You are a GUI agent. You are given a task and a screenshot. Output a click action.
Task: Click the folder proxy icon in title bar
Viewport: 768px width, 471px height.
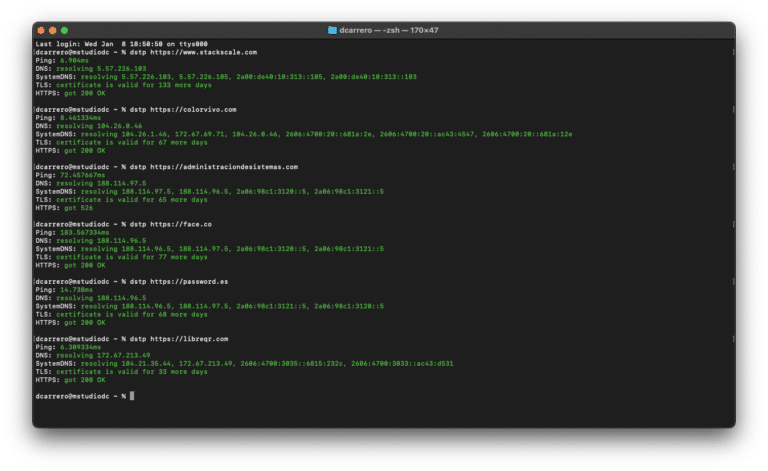point(332,31)
